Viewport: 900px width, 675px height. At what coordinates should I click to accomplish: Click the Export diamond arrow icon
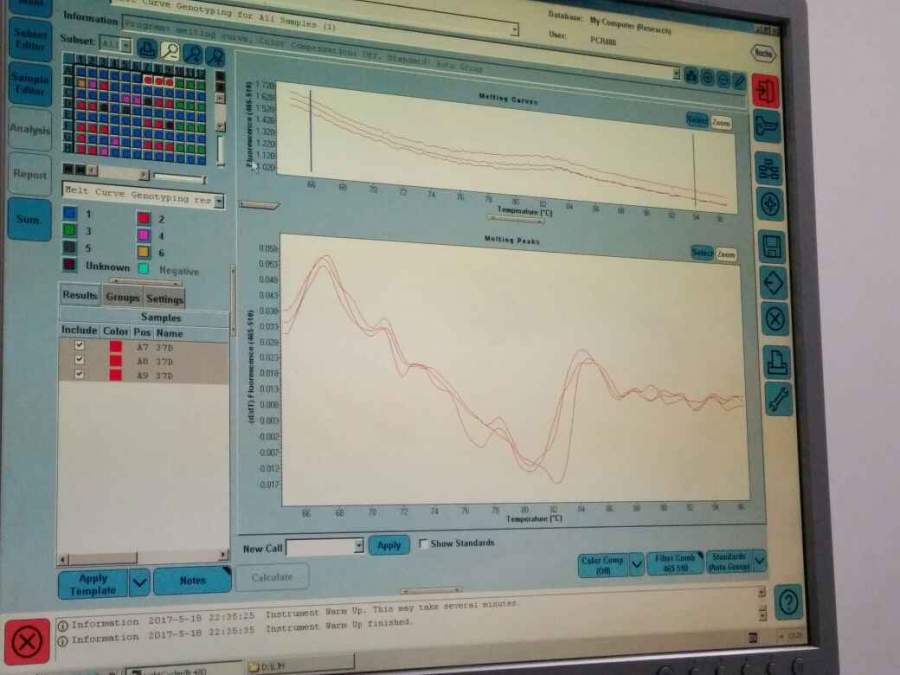coord(773,283)
